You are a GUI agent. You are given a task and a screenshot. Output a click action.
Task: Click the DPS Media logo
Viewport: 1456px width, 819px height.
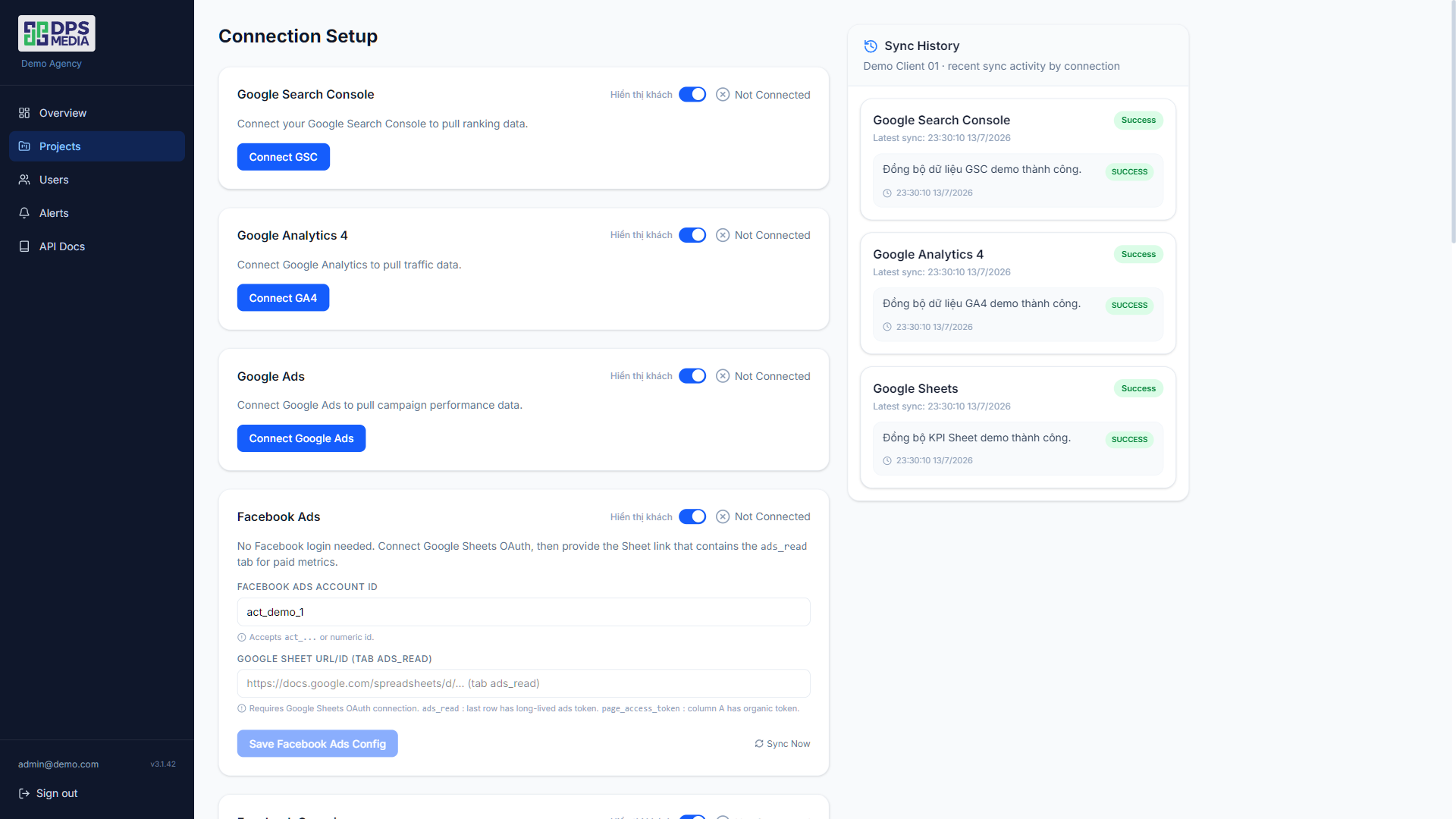(x=57, y=33)
